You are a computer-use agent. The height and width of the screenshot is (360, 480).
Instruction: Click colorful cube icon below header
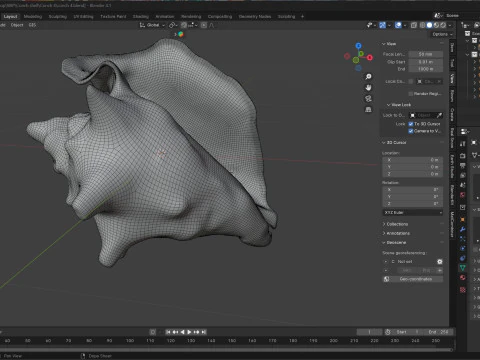pos(181,34)
